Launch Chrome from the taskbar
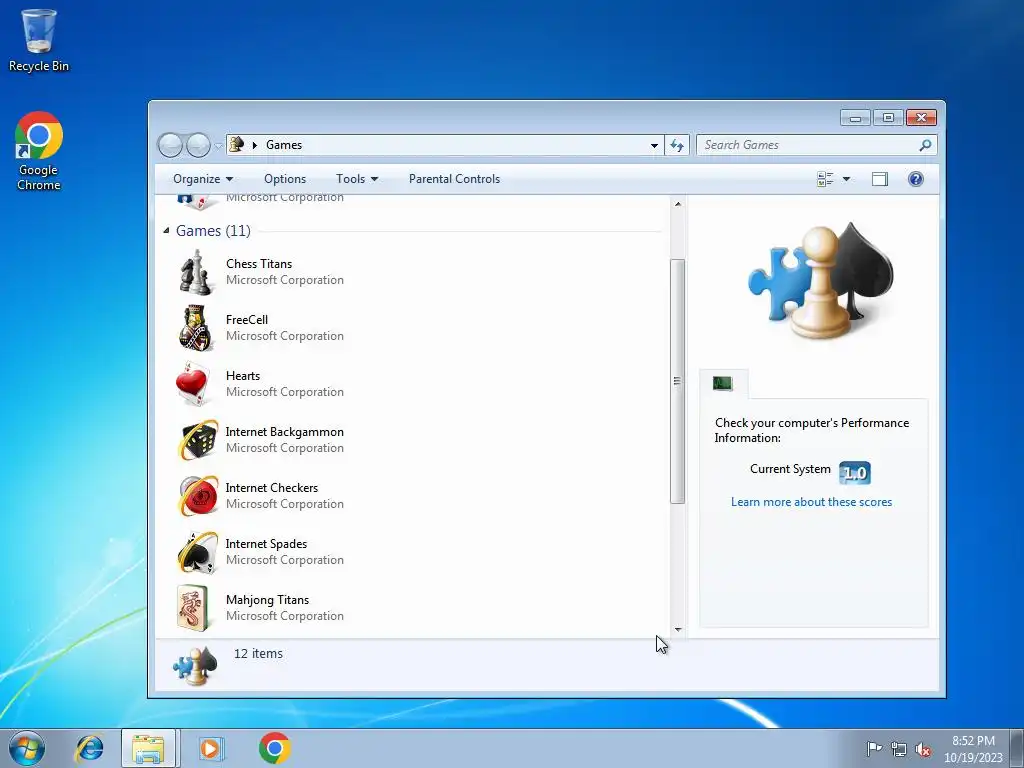The image size is (1024, 768). [x=274, y=748]
